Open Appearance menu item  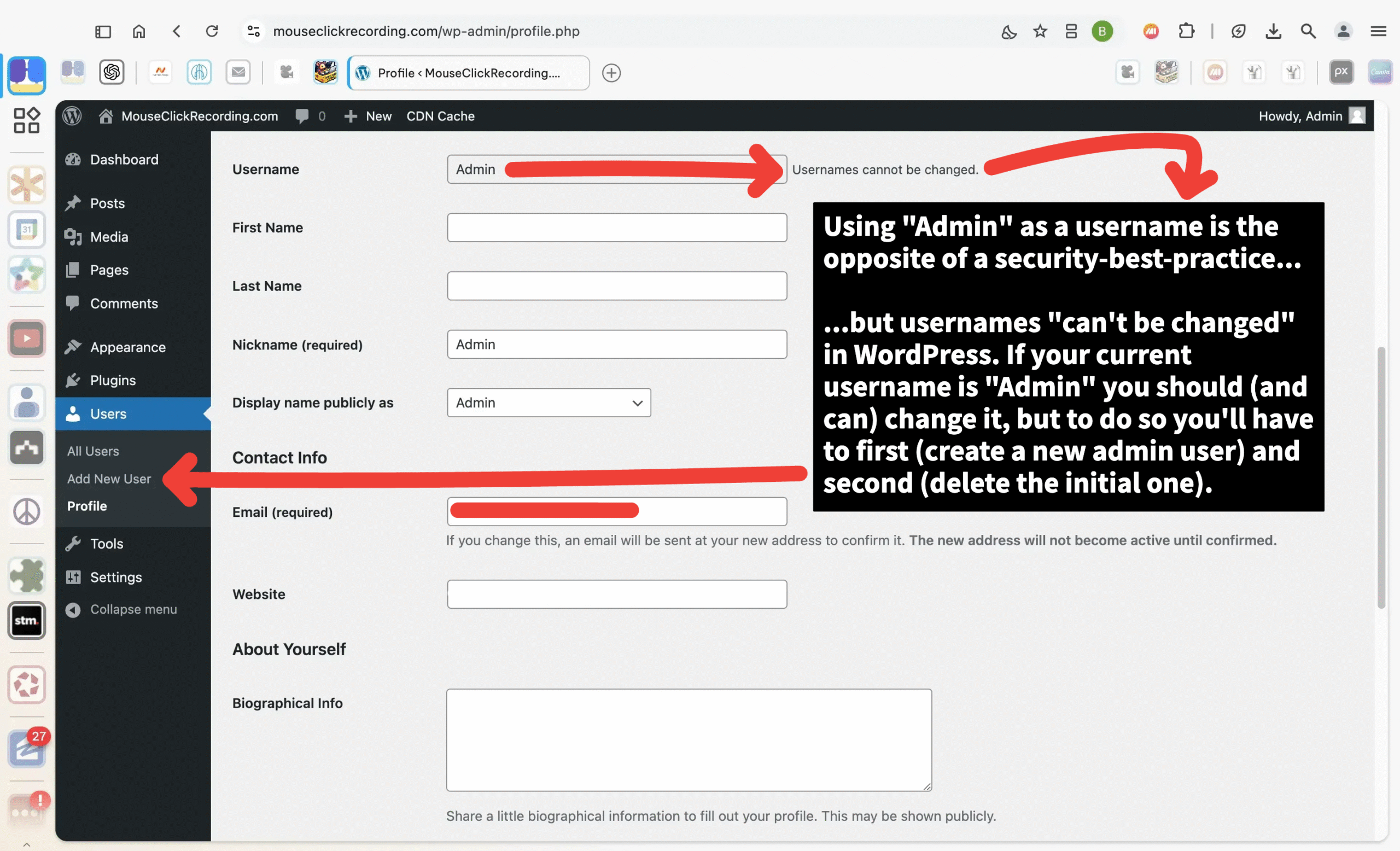pos(127,347)
